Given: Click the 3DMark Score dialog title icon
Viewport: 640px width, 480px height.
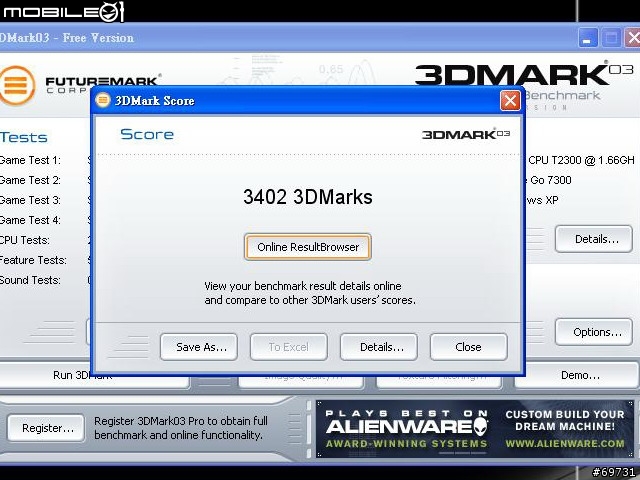Looking at the screenshot, I should click(103, 100).
